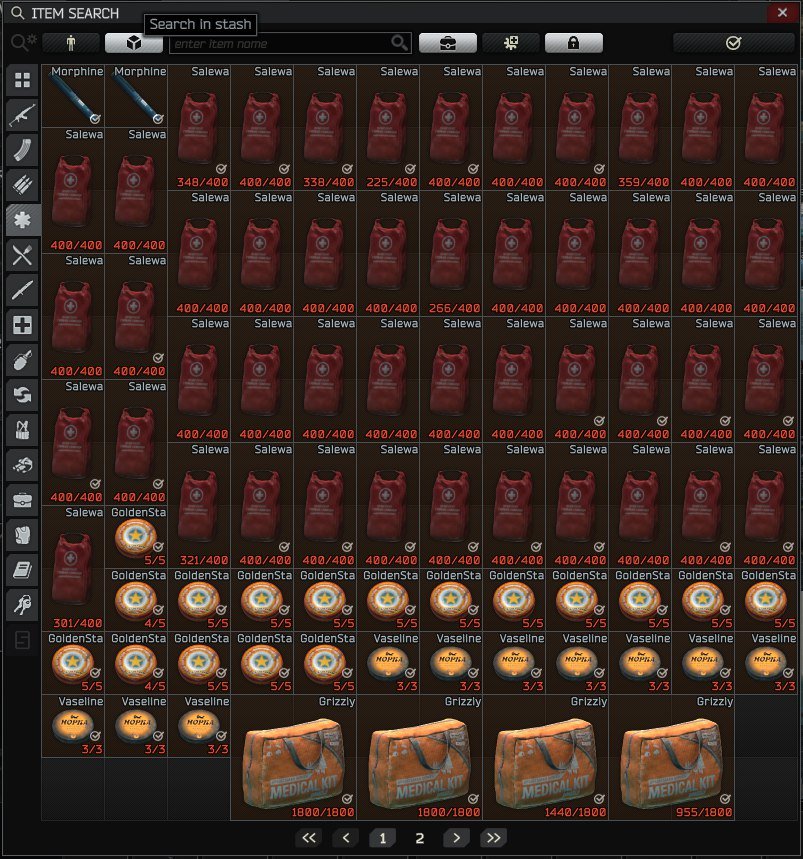
Task: Click the search settings gear-magnifier icon
Action: pyautogui.click(x=24, y=42)
